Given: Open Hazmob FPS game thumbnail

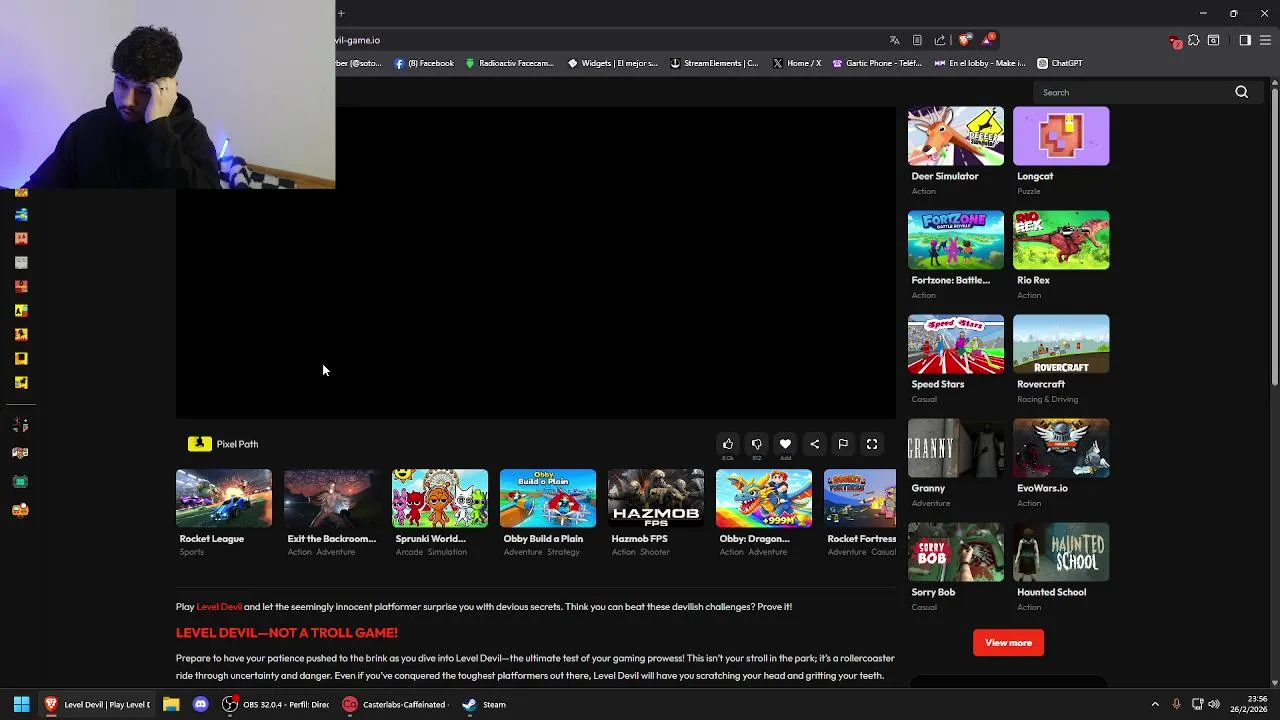Looking at the screenshot, I should coord(655,498).
